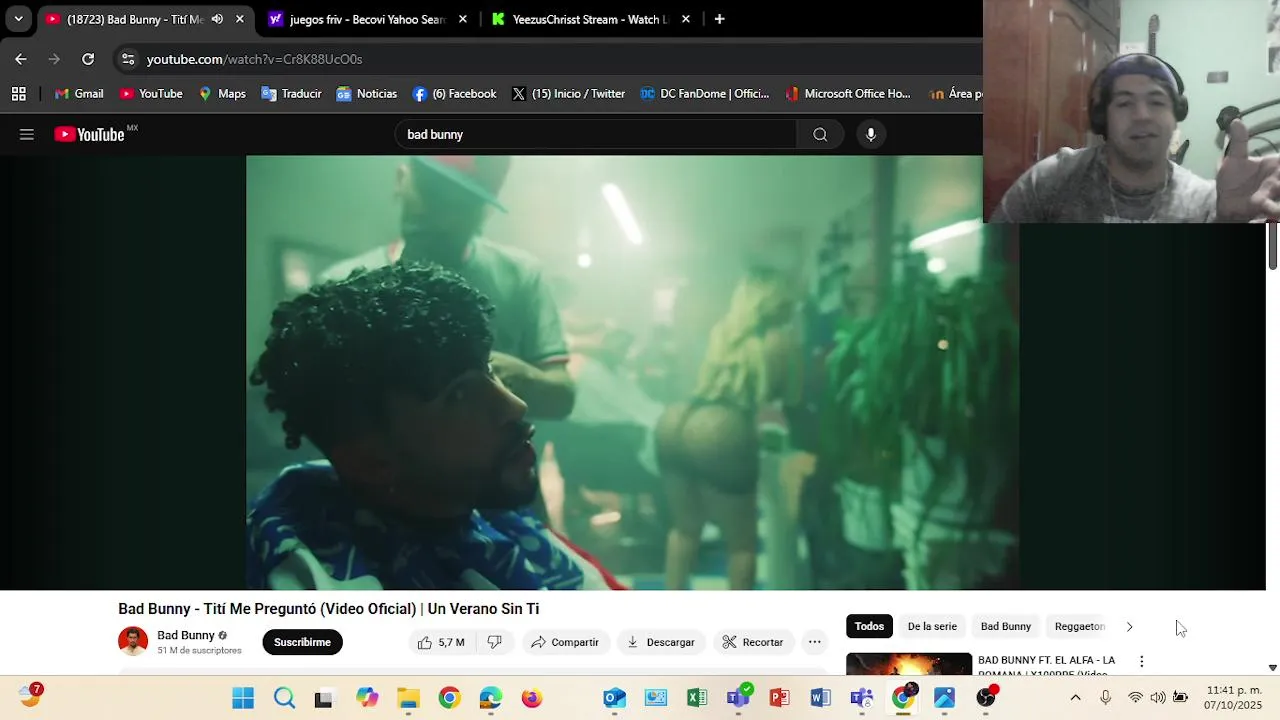This screenshot has width=1280, height=720.
Task: Switch to the YeezusChrisst Stream tab
Action: click(590, 19)
